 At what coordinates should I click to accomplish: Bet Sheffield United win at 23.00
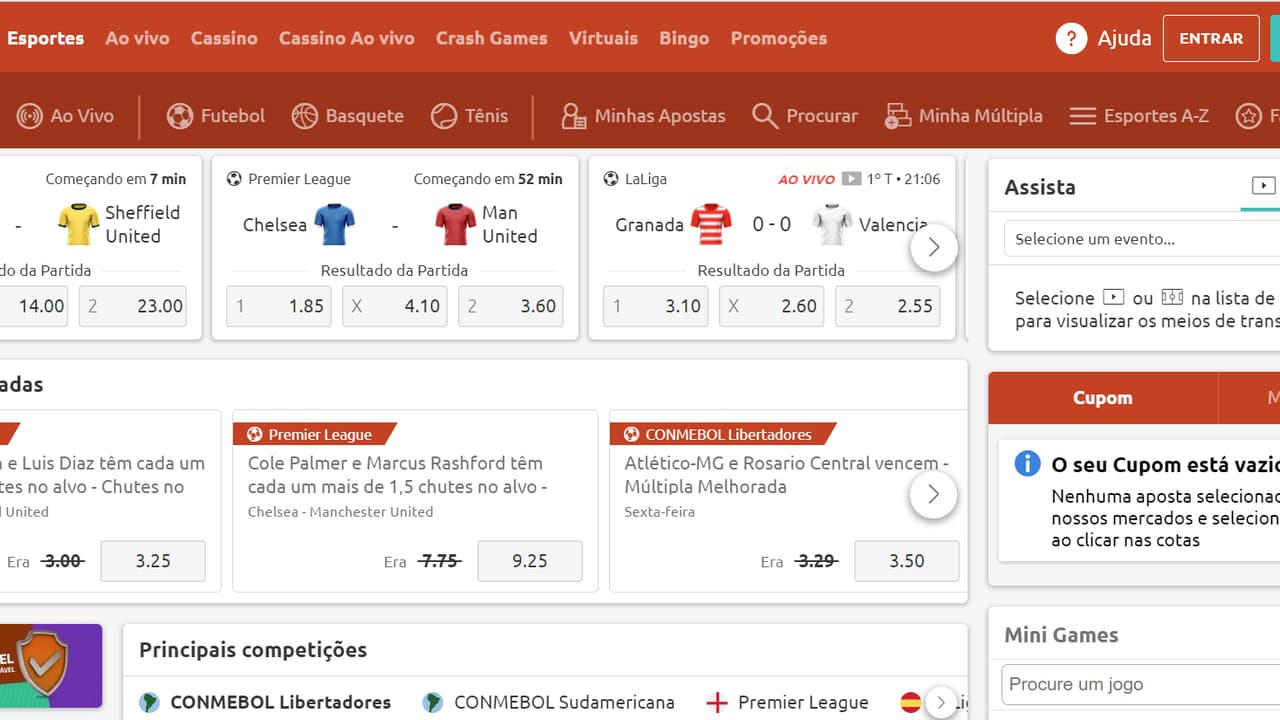tap(134, 306)
